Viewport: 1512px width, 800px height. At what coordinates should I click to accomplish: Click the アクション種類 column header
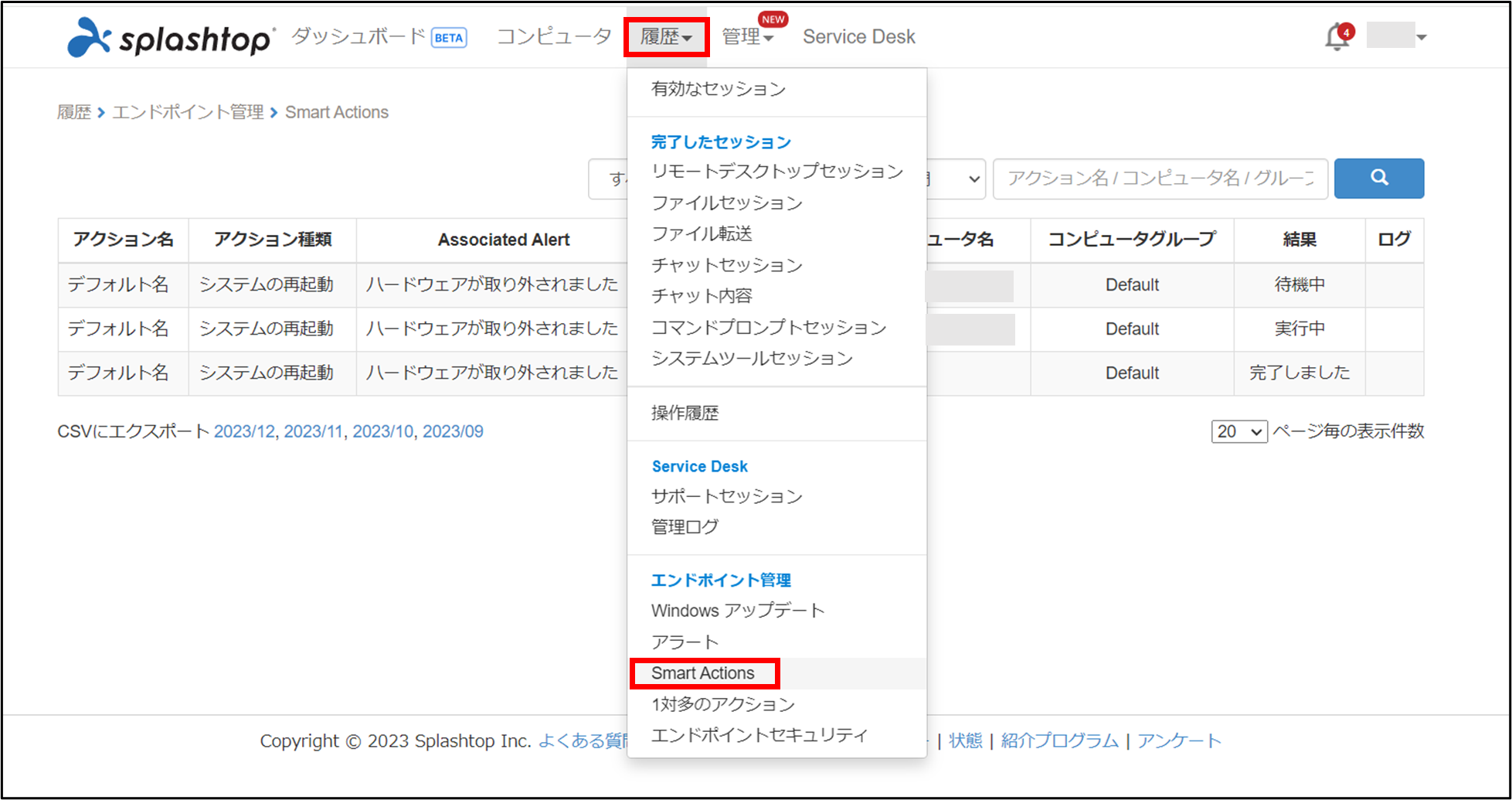click(x=273, y=240)
